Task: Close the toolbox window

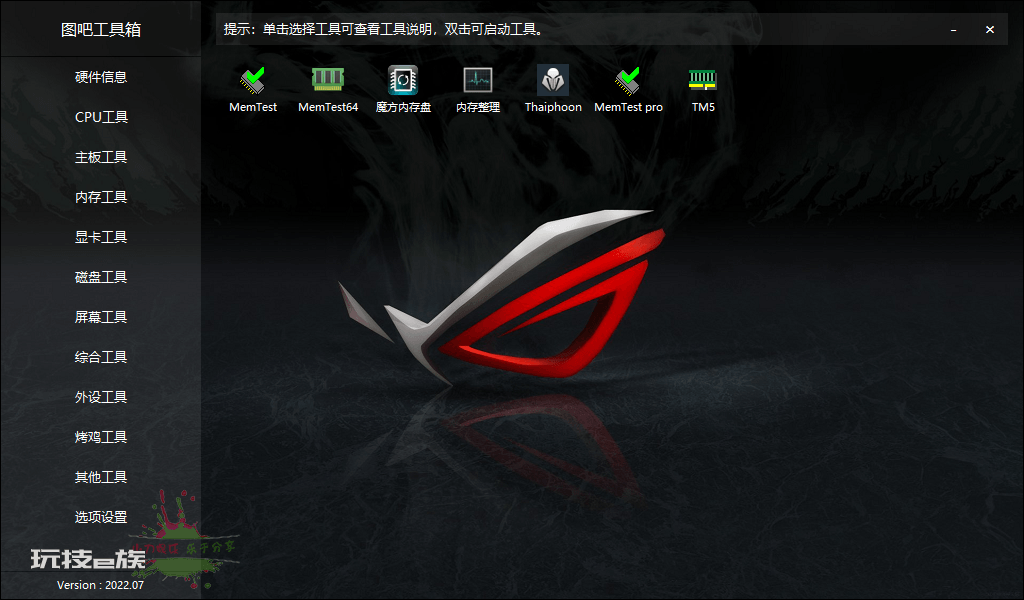Action: [x=990, y=29]
